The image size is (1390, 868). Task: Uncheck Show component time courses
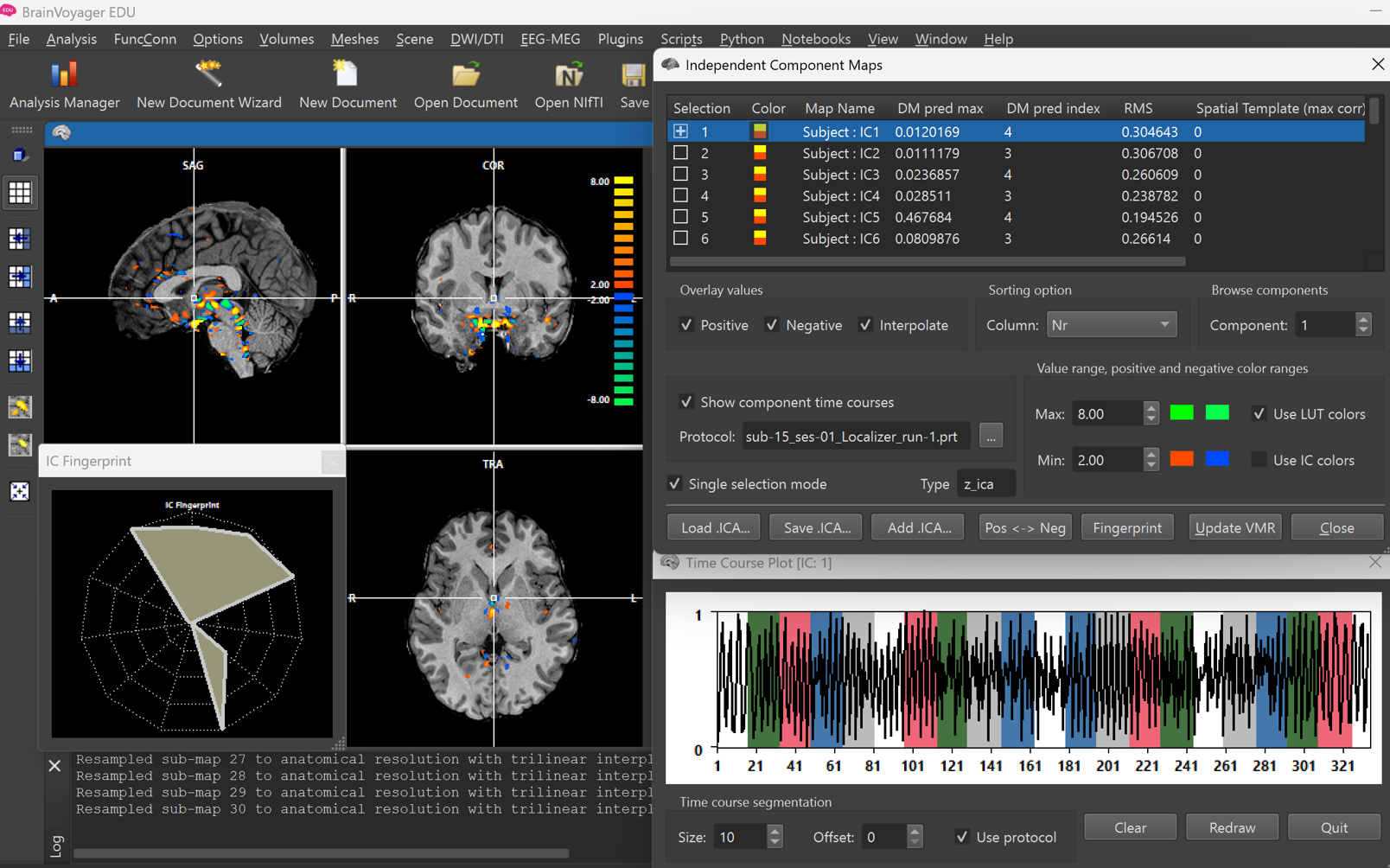pos(686,402)
